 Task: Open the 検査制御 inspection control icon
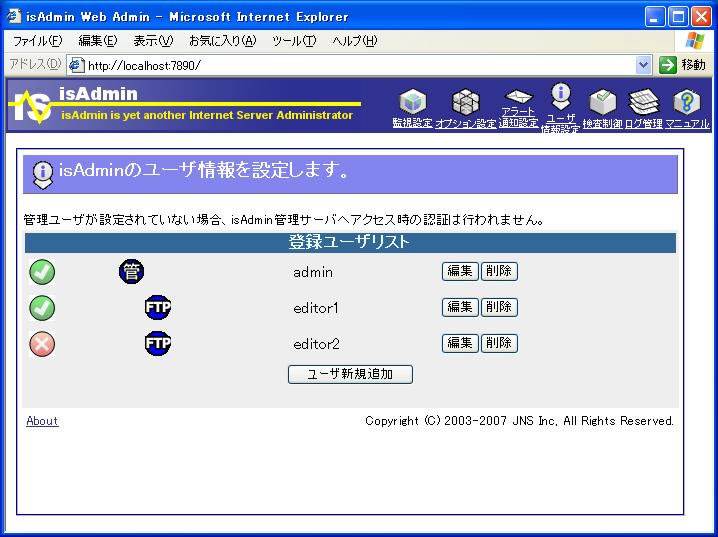(603, 102)
